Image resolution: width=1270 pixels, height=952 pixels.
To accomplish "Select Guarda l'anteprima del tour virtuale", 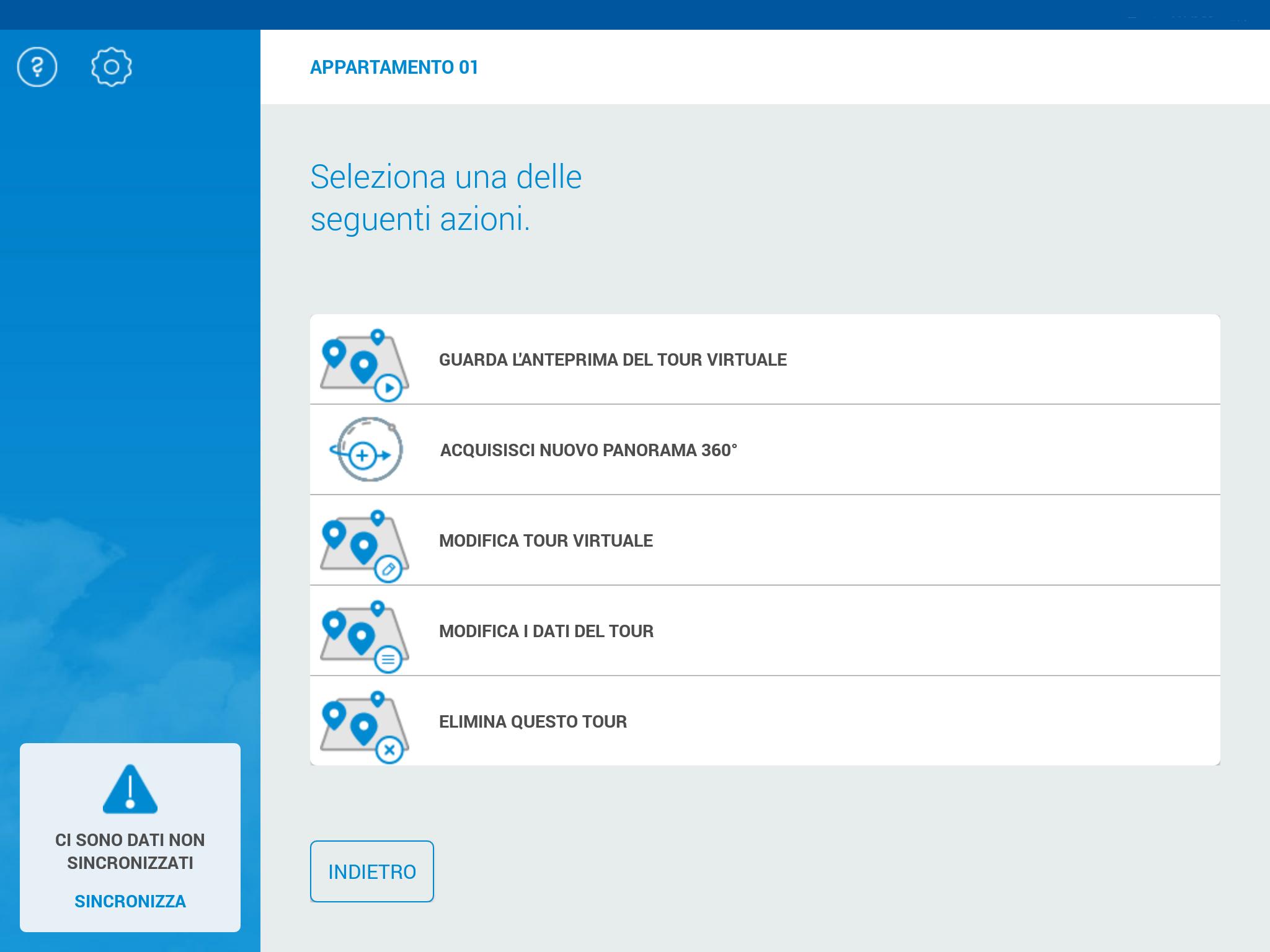I will coord(765,359).
